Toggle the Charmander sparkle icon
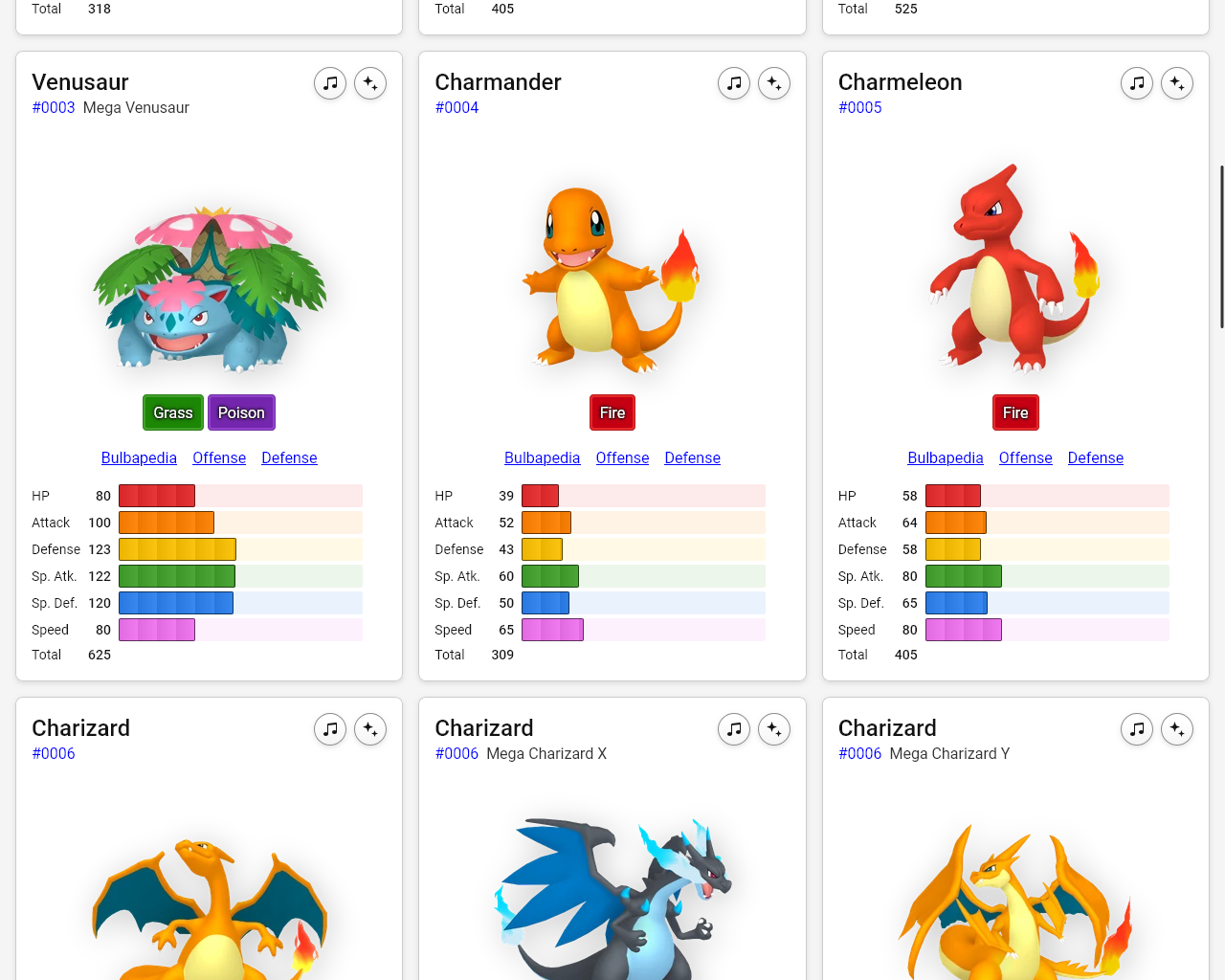Viewport: 1225px width, 980px height. tap(774, 83)
